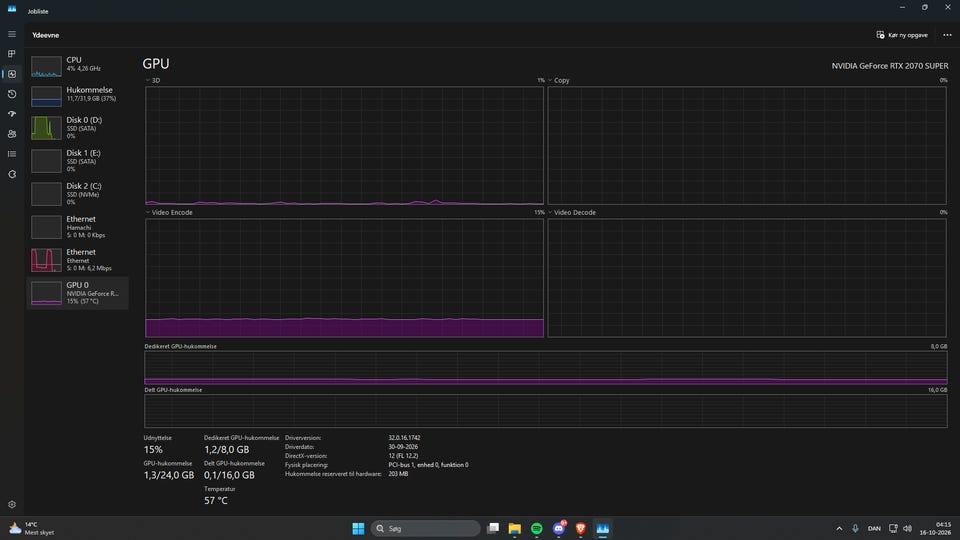Open Discord from the taskbar
The image size is (960, 540).
[559, 528]
